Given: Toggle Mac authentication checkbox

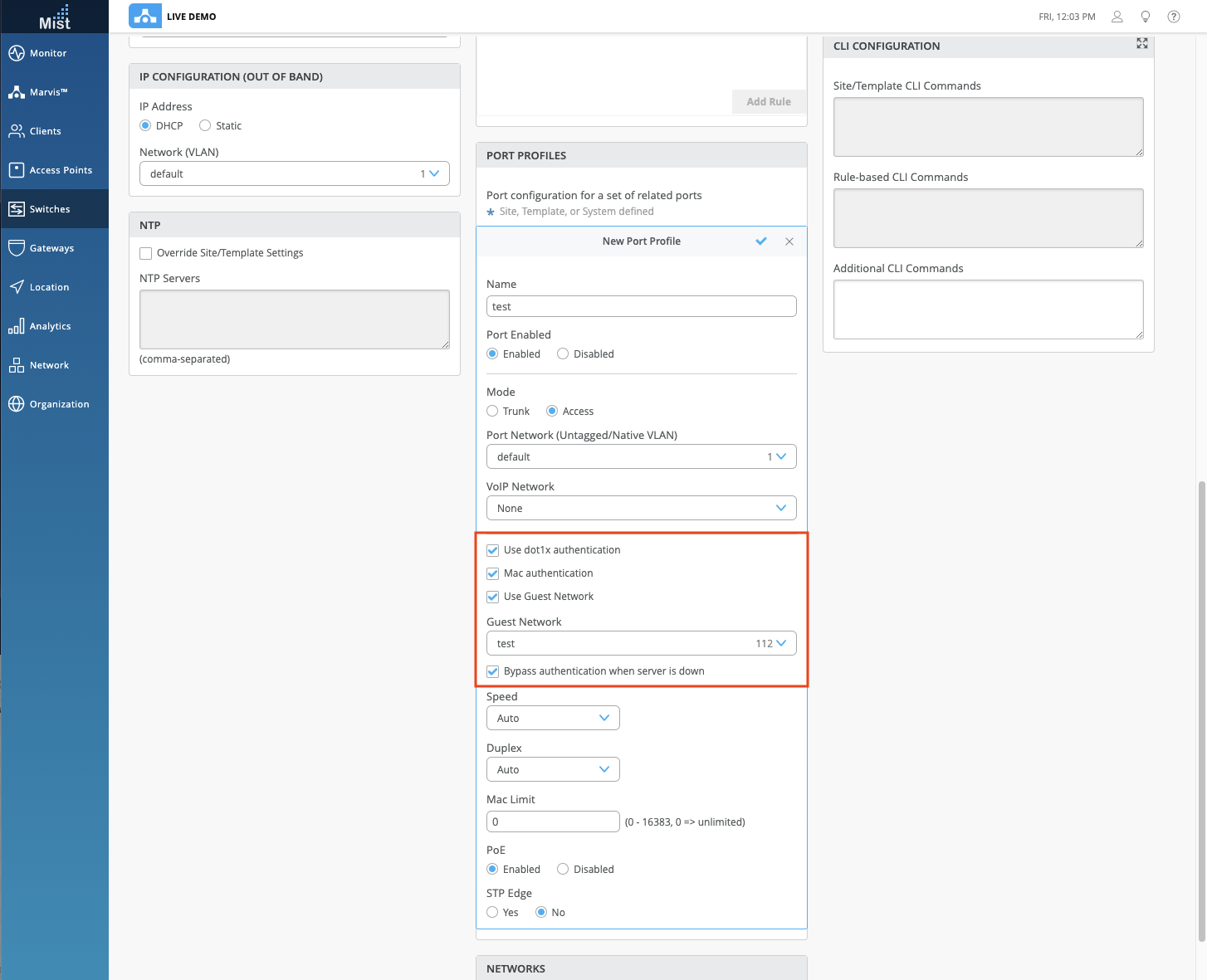Looking at the screenshot, I should [x=493, y=573].
